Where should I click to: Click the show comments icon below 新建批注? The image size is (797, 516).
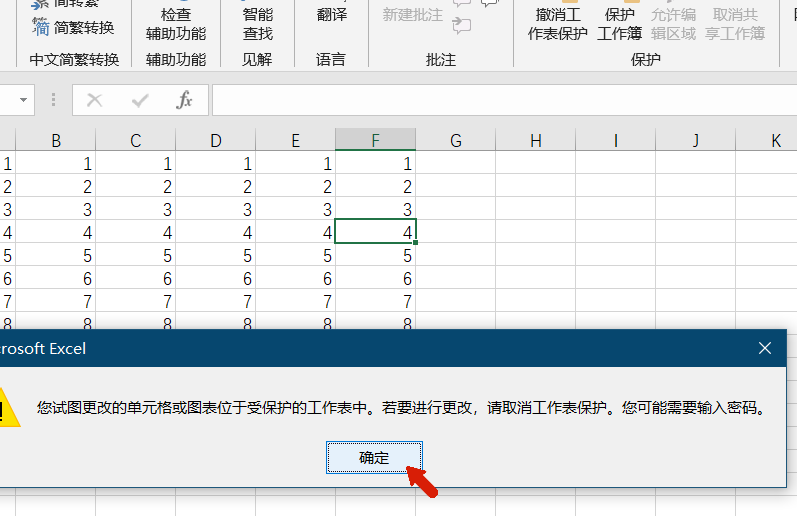point(462,25)
